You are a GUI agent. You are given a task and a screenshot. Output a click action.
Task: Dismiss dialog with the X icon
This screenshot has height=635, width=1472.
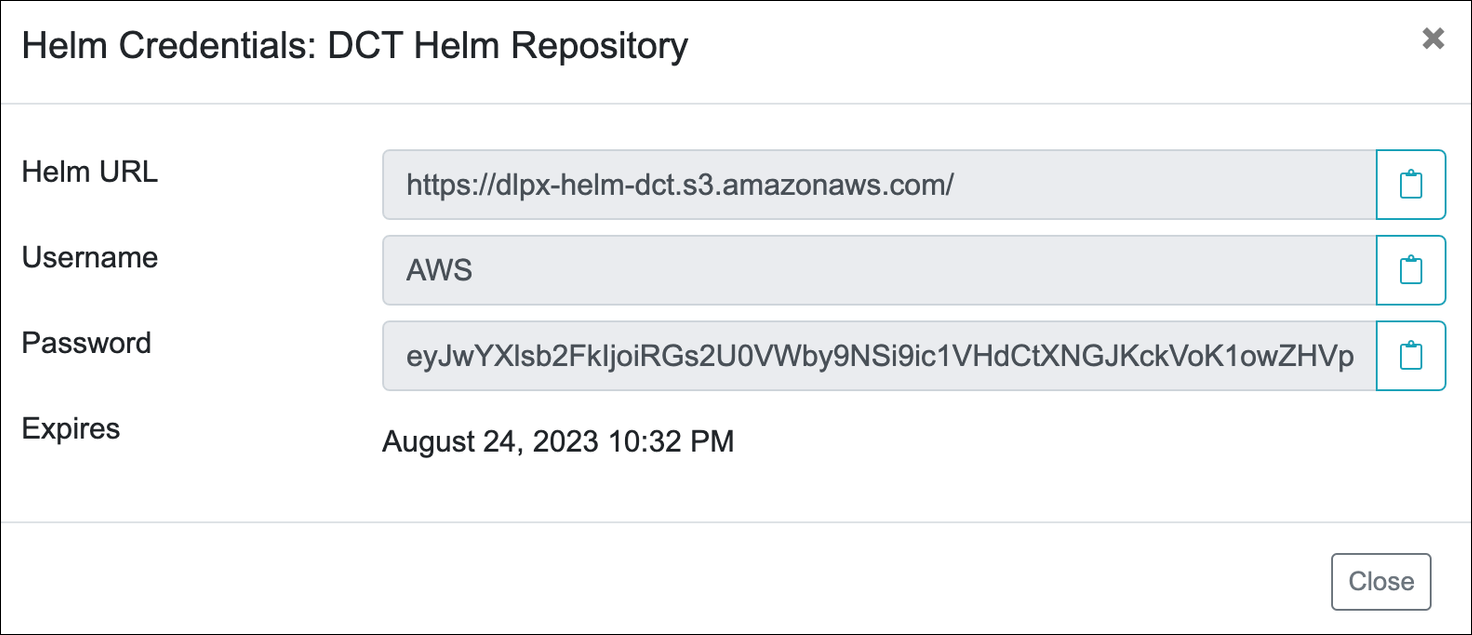1433,39
